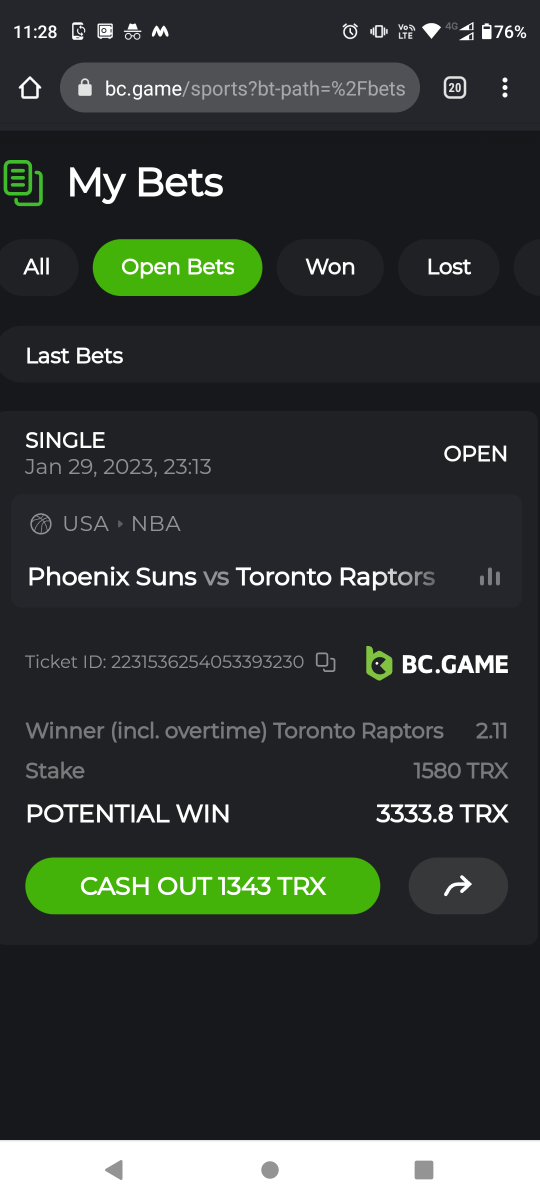This screenshot has height=1200, width=540.
Task: Tap the BC.GAME logo
Action: click(437, 664)
